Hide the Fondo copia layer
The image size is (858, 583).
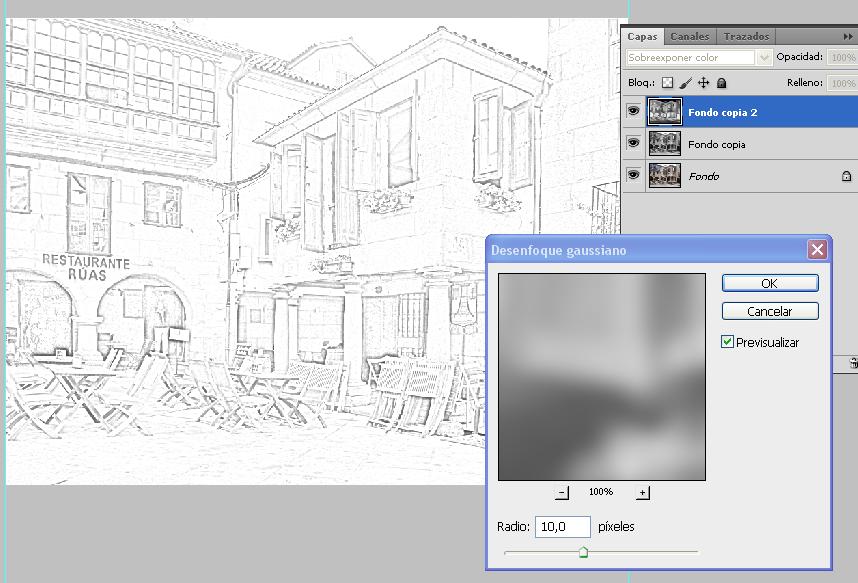click(x=633, y=144)
